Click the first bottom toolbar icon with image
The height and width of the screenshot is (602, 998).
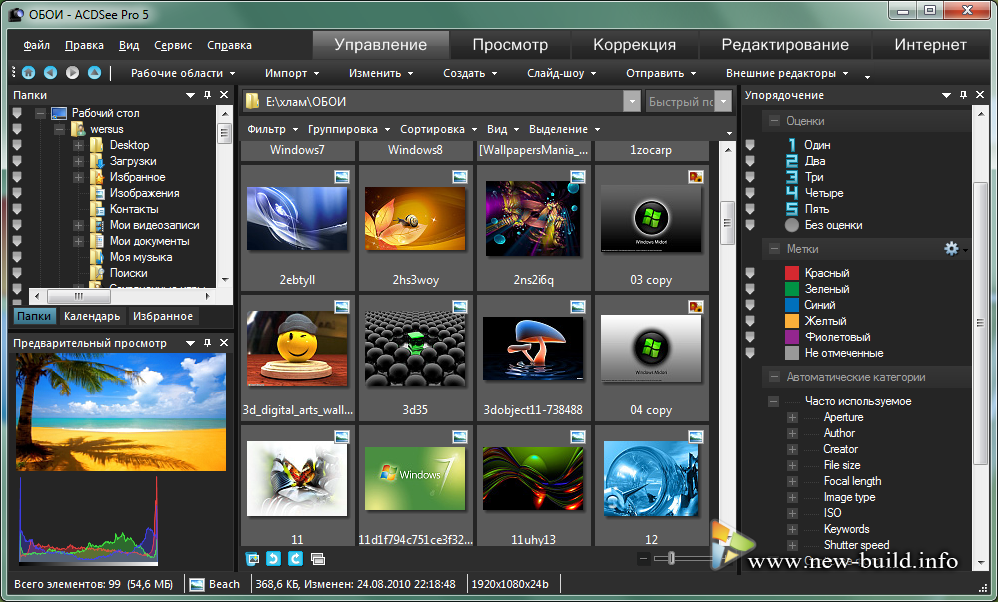(x=252, y=559)
